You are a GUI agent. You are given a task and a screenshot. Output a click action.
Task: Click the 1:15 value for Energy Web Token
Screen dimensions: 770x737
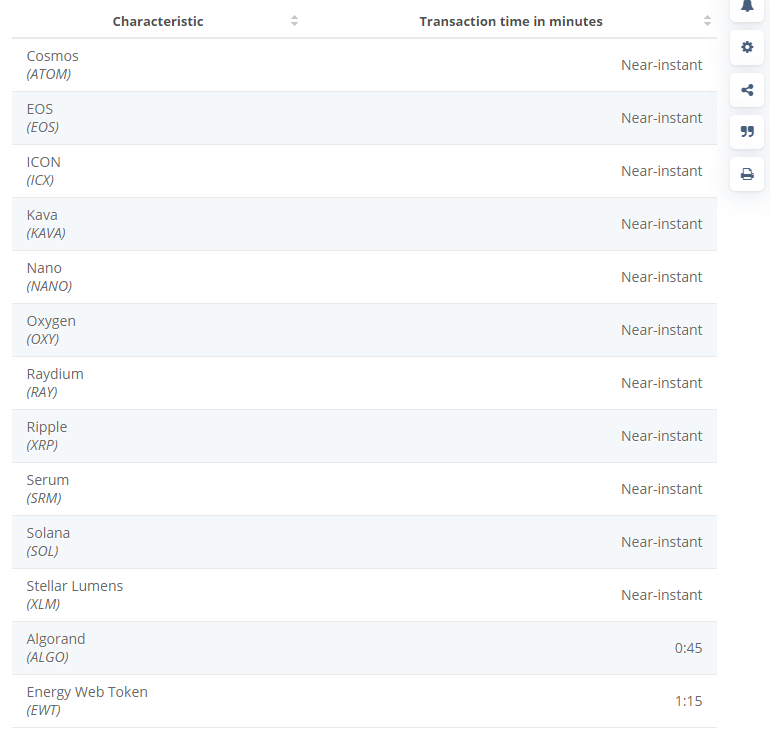pos(688,701)
